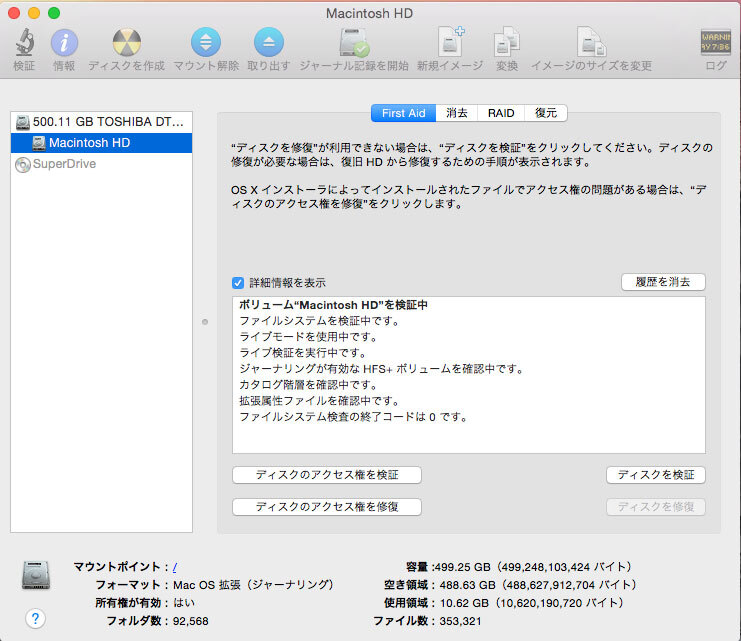This screenshot has width=741, height=641.
Task: Click the yellow minimize window button
Action: coord(34,13)
